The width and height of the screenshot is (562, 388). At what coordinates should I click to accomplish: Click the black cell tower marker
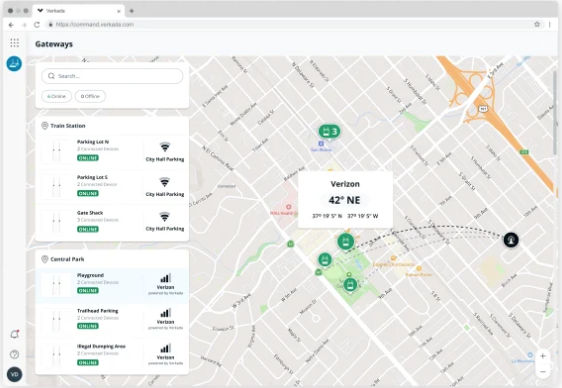tap(511, 240)
